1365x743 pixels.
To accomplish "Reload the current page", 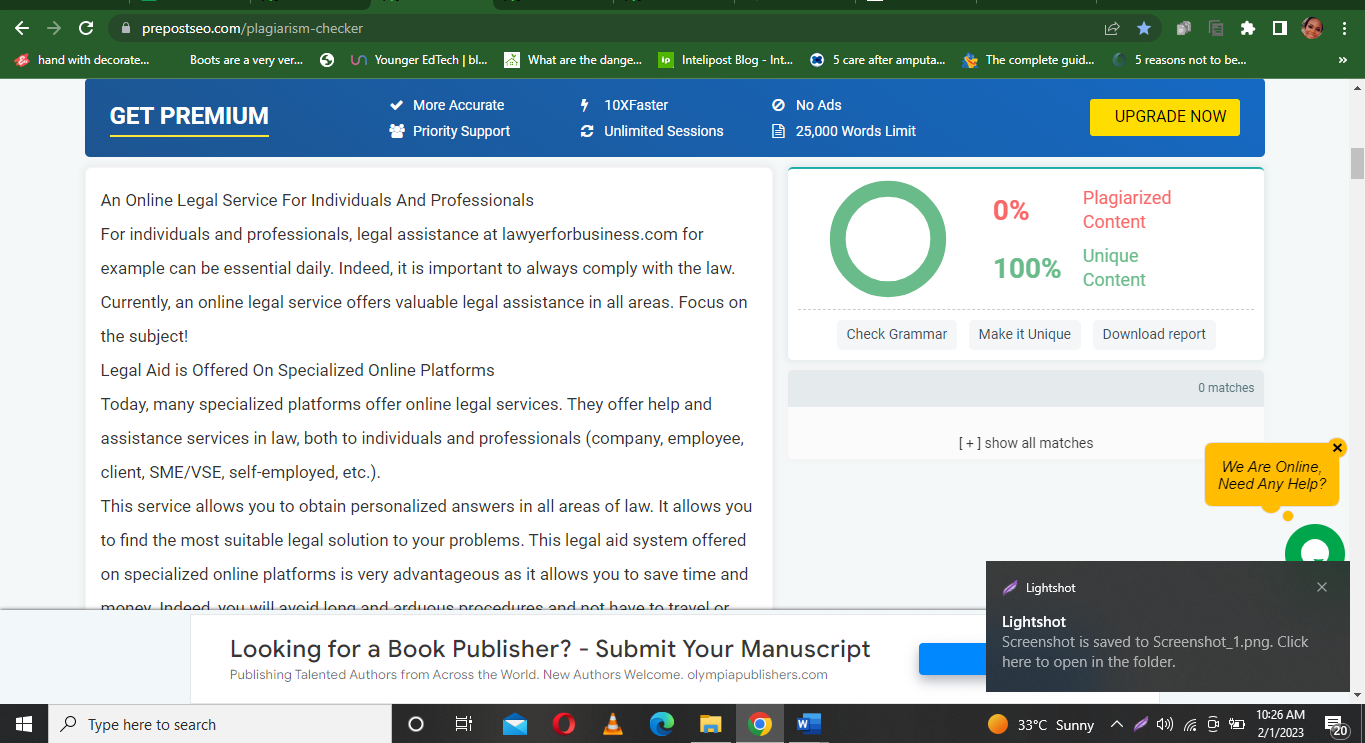I will pyautogui.click(x=86, y=28).
